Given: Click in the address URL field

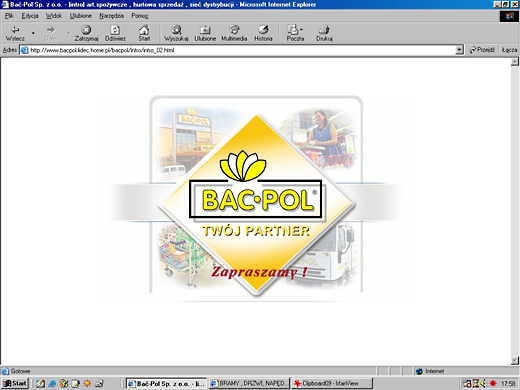Looking at the screenshot, I should pos(242,50).
